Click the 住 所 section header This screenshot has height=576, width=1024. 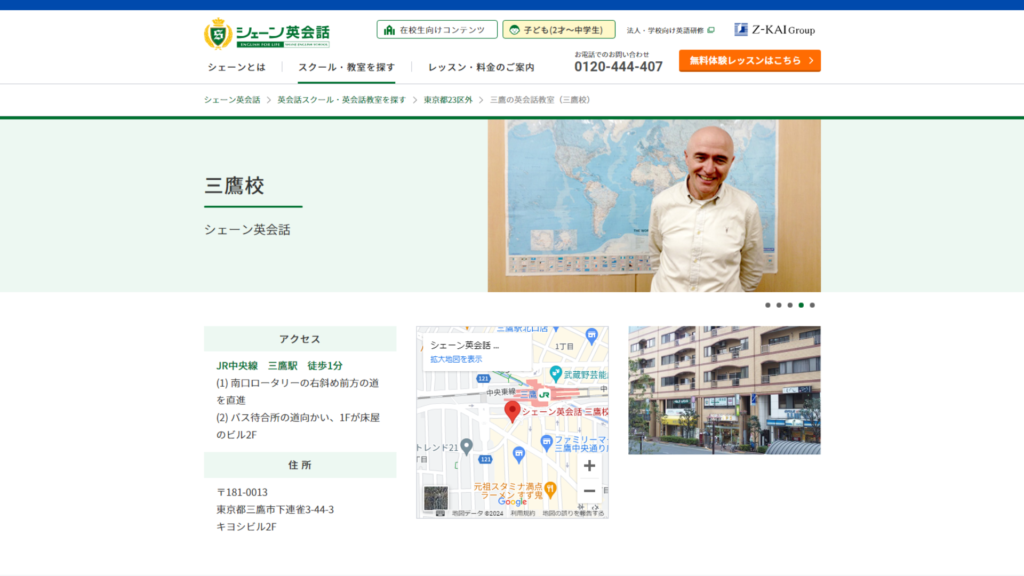[300, 465]
